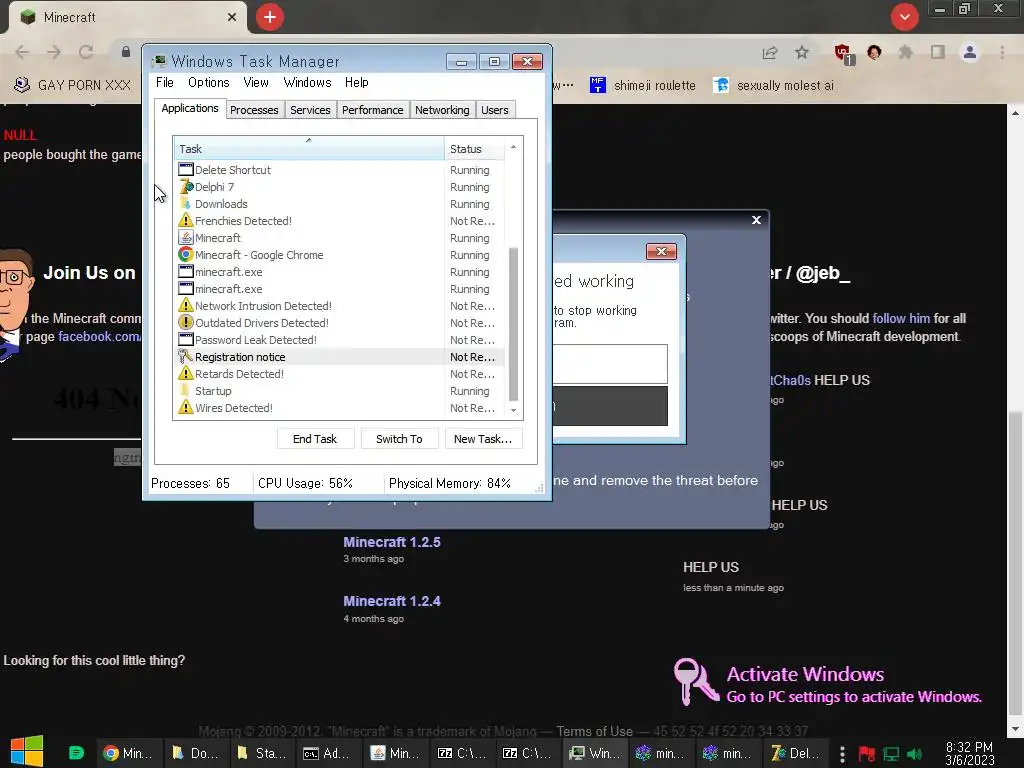Switch to the Services tab
The width and height of the screenshot is (1024, 768).
coord(310,110)
